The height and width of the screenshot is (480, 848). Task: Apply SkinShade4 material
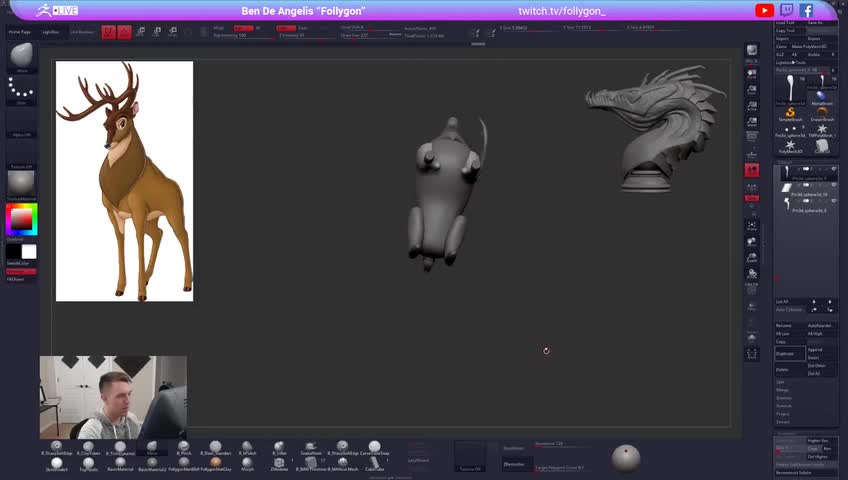point(56,464)
